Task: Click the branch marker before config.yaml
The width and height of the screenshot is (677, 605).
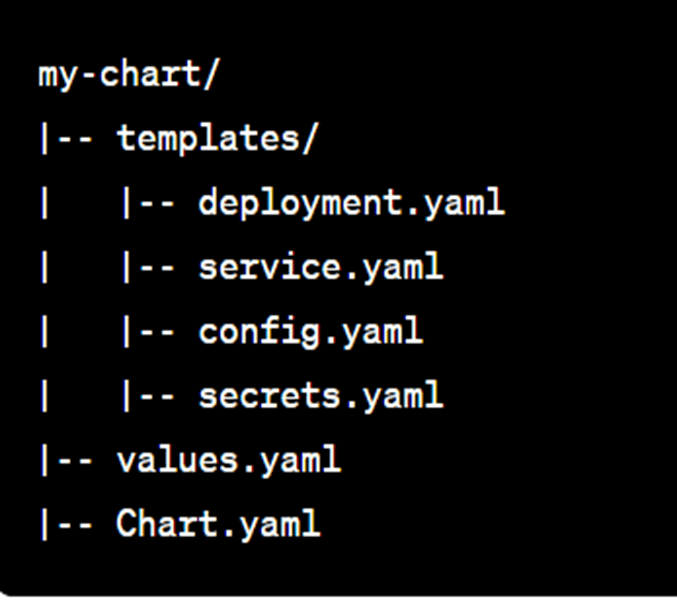Action: [x=148, y=331]
